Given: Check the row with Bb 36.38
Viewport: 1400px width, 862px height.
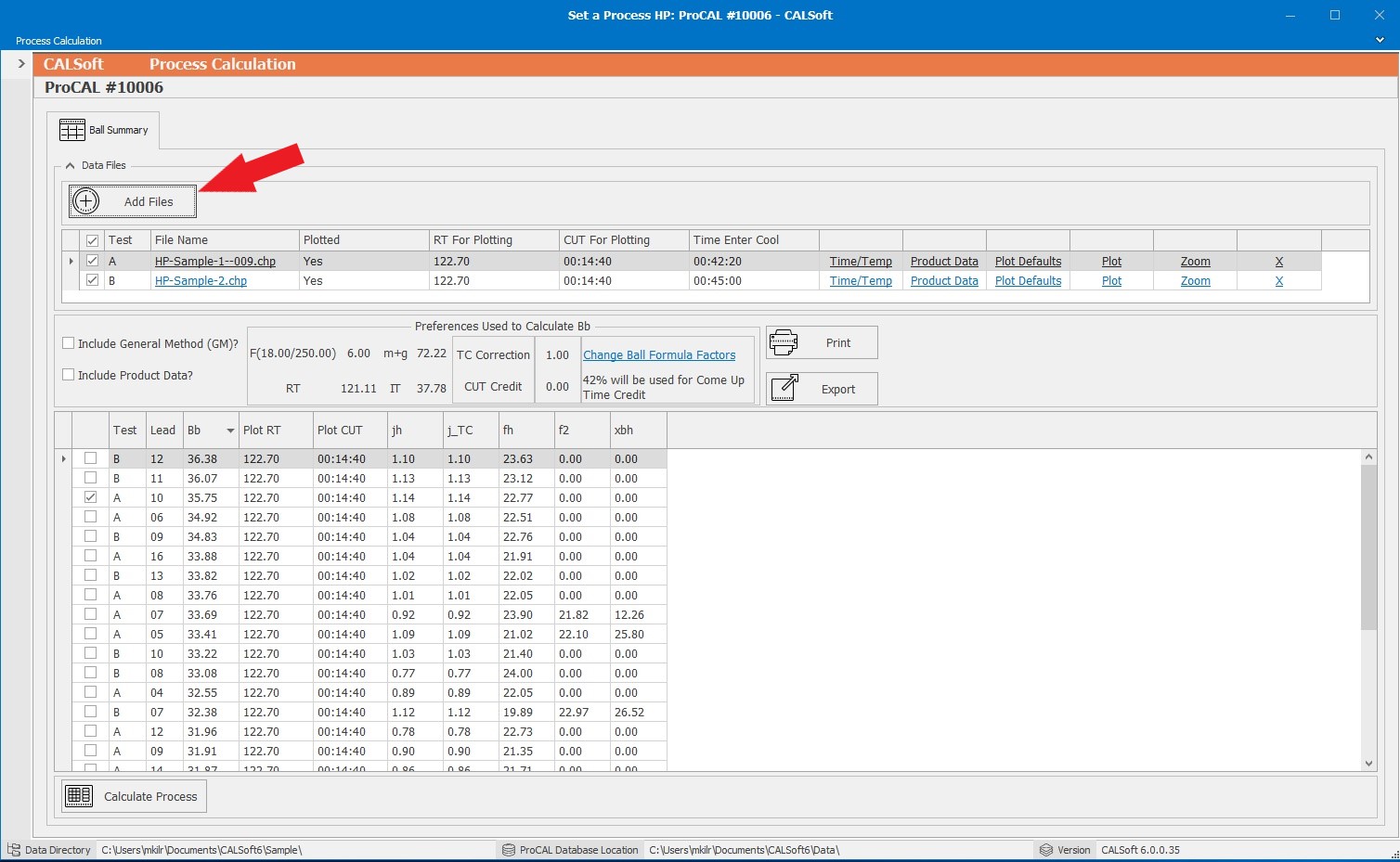Looking at the screenshot, I should 90,458.
